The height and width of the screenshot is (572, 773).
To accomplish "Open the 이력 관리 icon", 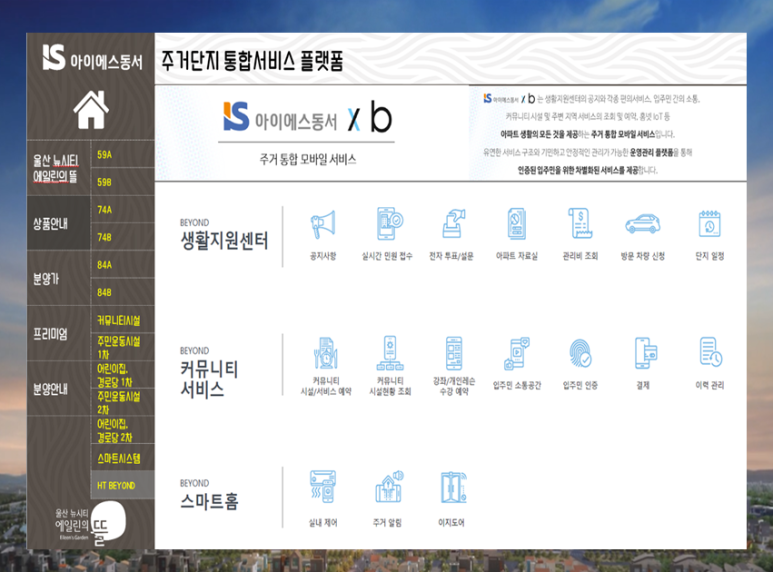I will coord(710,352).
